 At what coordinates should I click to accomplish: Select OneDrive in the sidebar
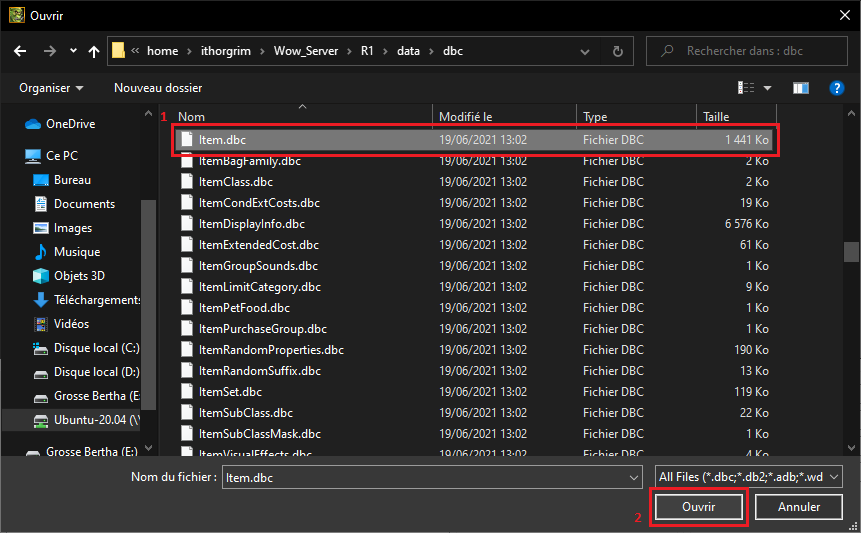pos(70,124)
